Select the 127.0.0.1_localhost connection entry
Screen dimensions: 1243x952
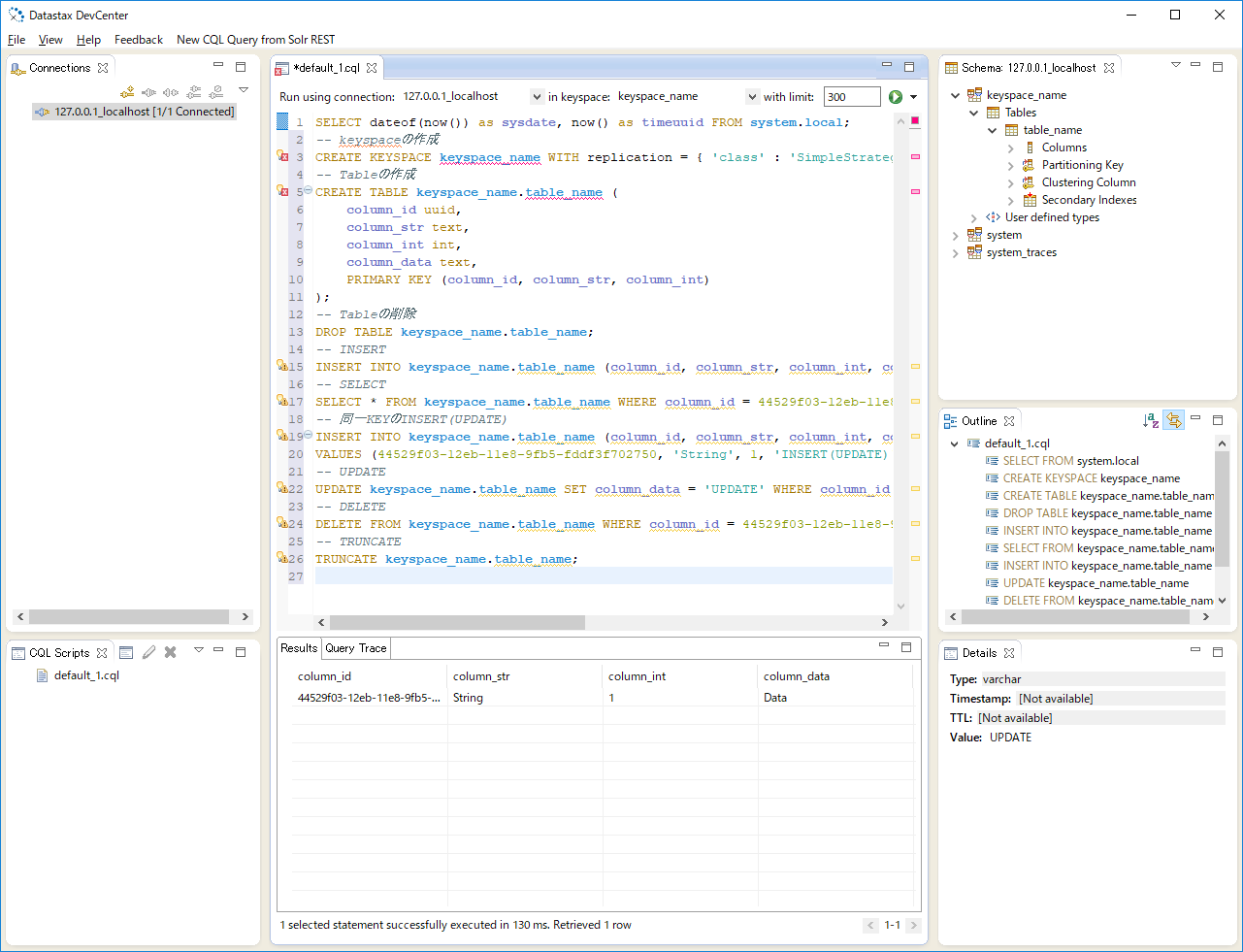tap(136, 111)
